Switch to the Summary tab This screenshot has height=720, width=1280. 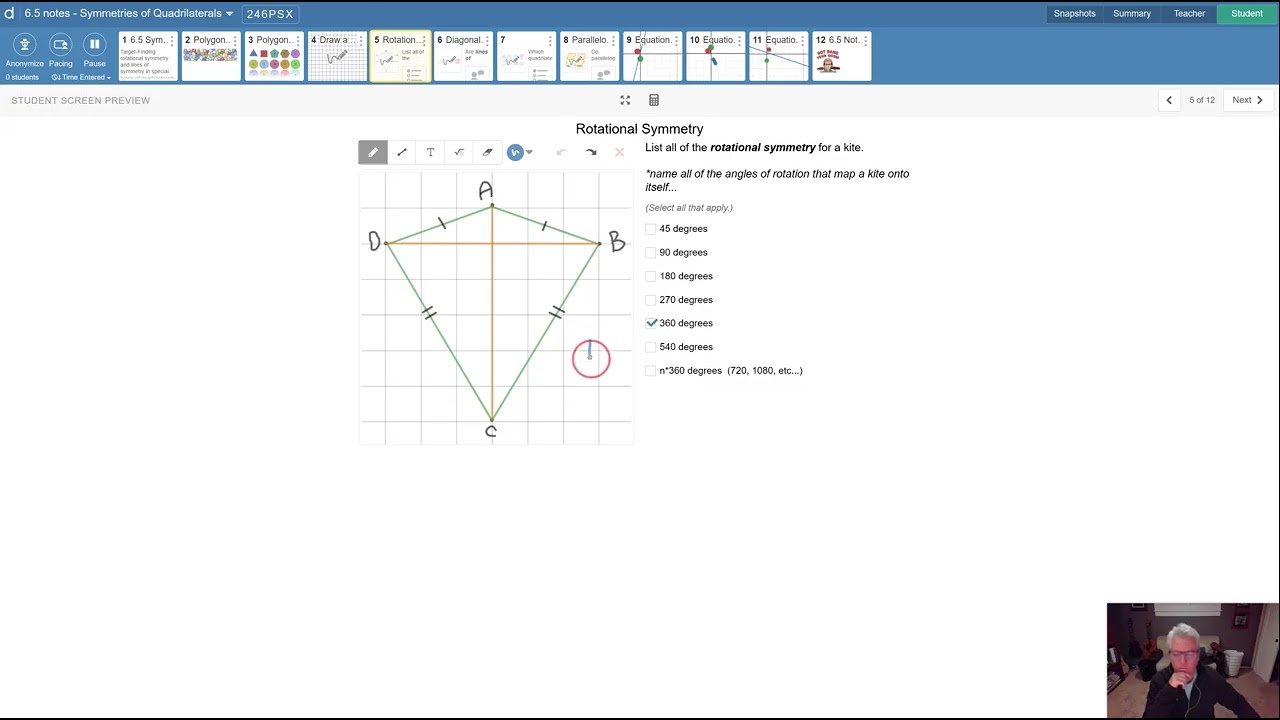[x=1132, y=14]
